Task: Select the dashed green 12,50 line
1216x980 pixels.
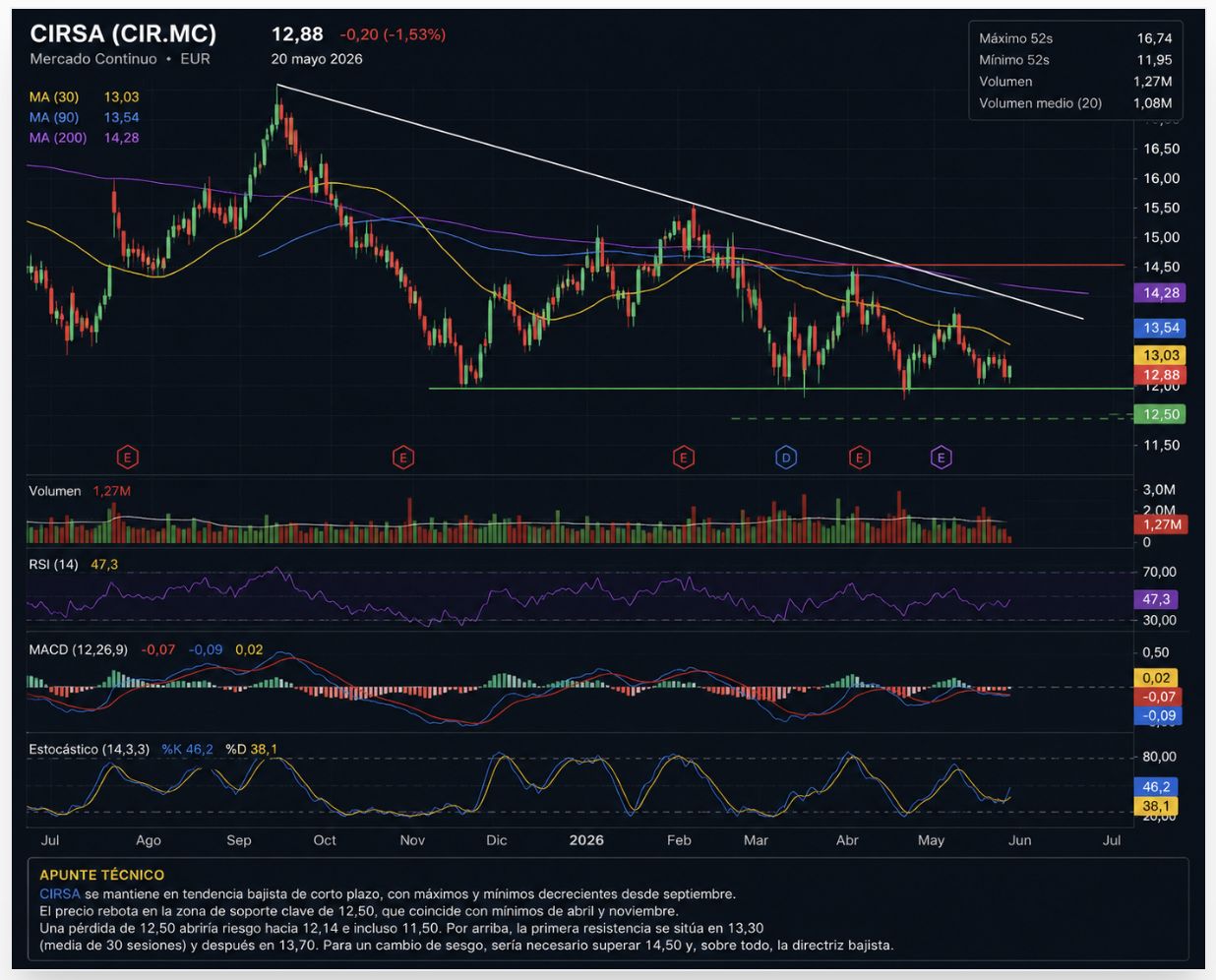Action: tap(933, 418)
